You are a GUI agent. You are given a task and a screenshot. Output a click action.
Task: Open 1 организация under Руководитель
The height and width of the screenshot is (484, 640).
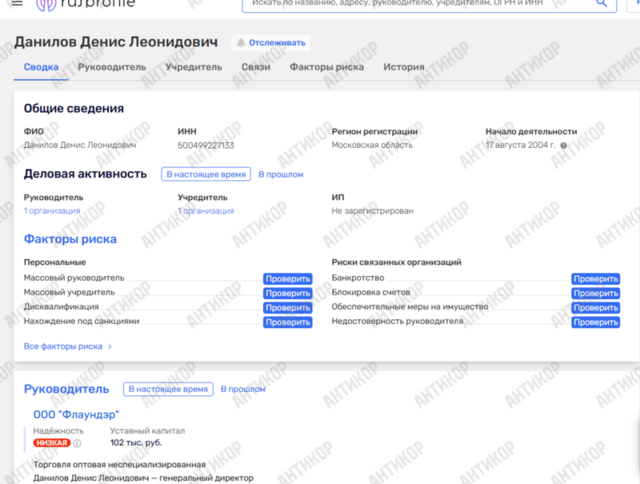pyautogui.click(x=52, y=211)
